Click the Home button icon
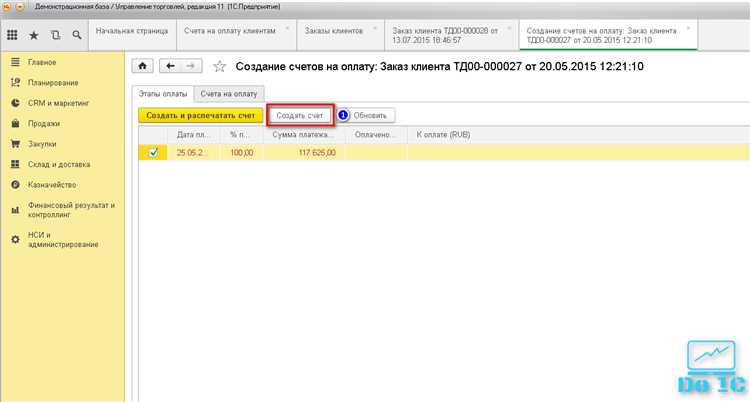This screenshot has width=750, height=402. [x=143, y=66]
